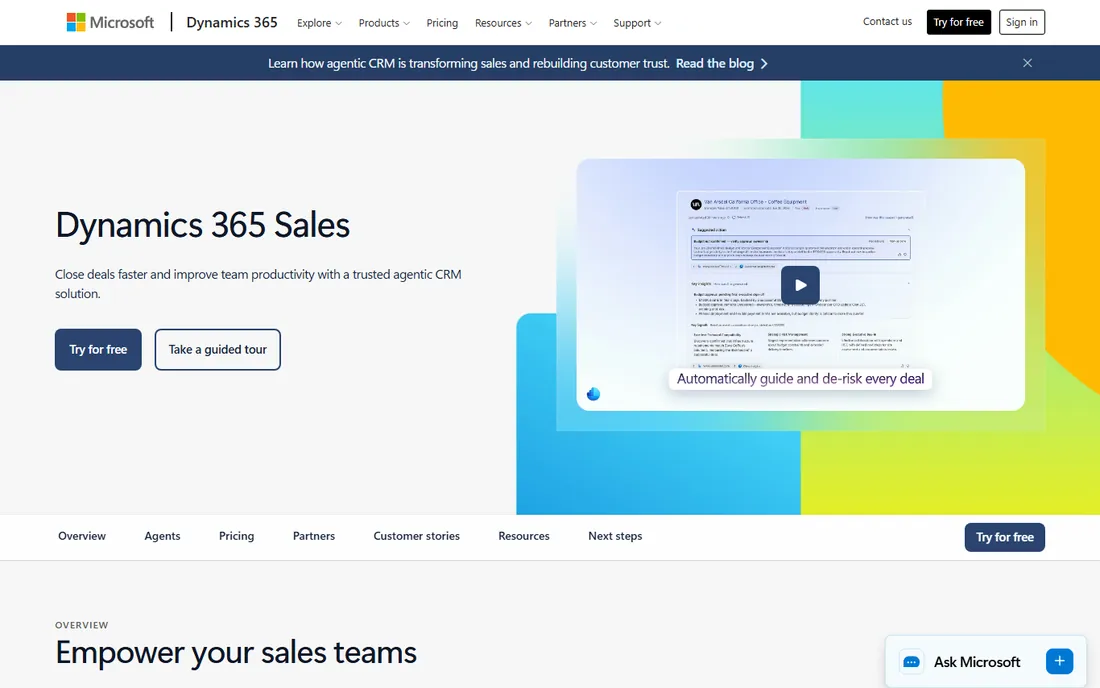Click the chevron arrow after Read the blog

click(764, 63)
